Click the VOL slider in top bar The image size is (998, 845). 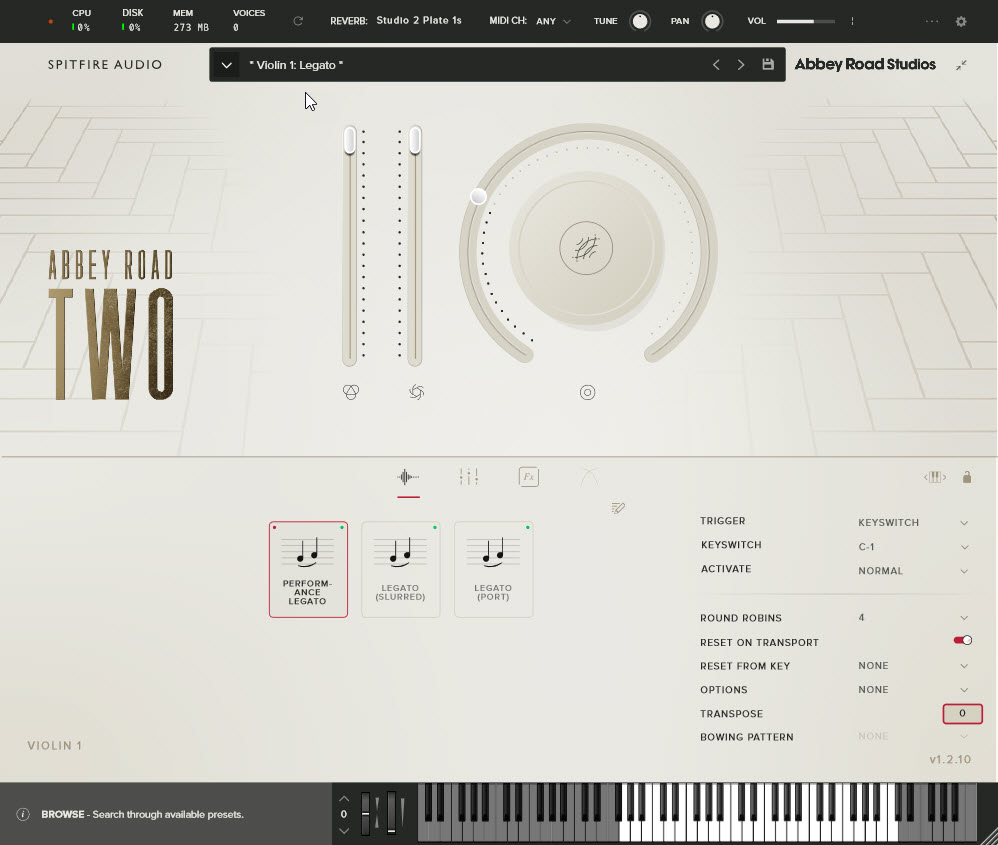(805, 21)
